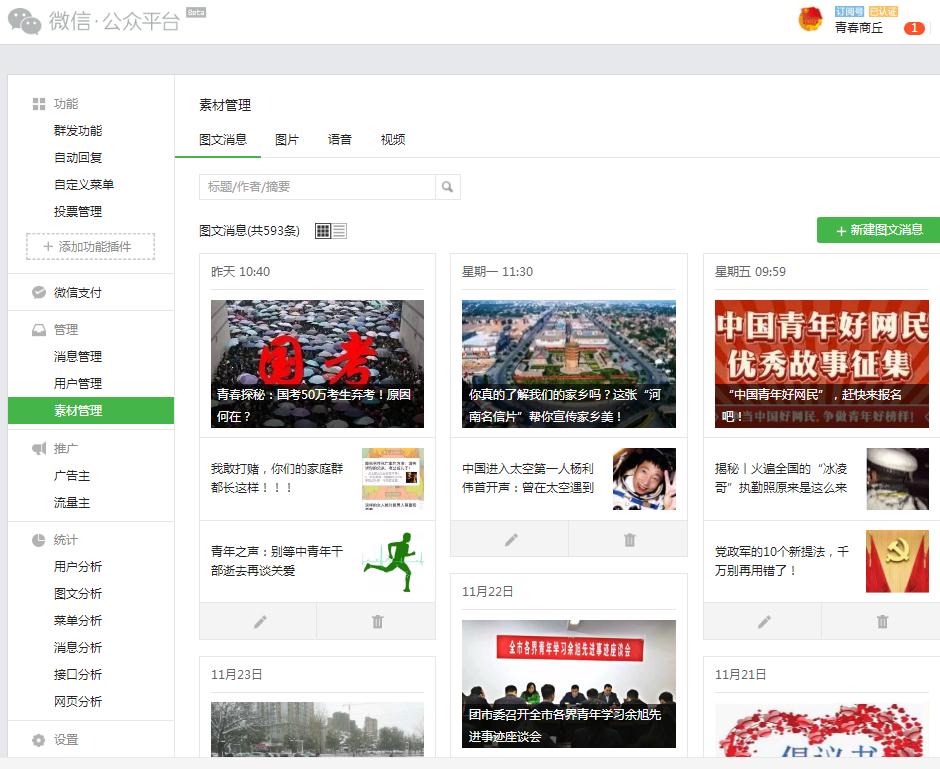Open the 语音 tab
The image size is (940, 769).
[340, 140]
